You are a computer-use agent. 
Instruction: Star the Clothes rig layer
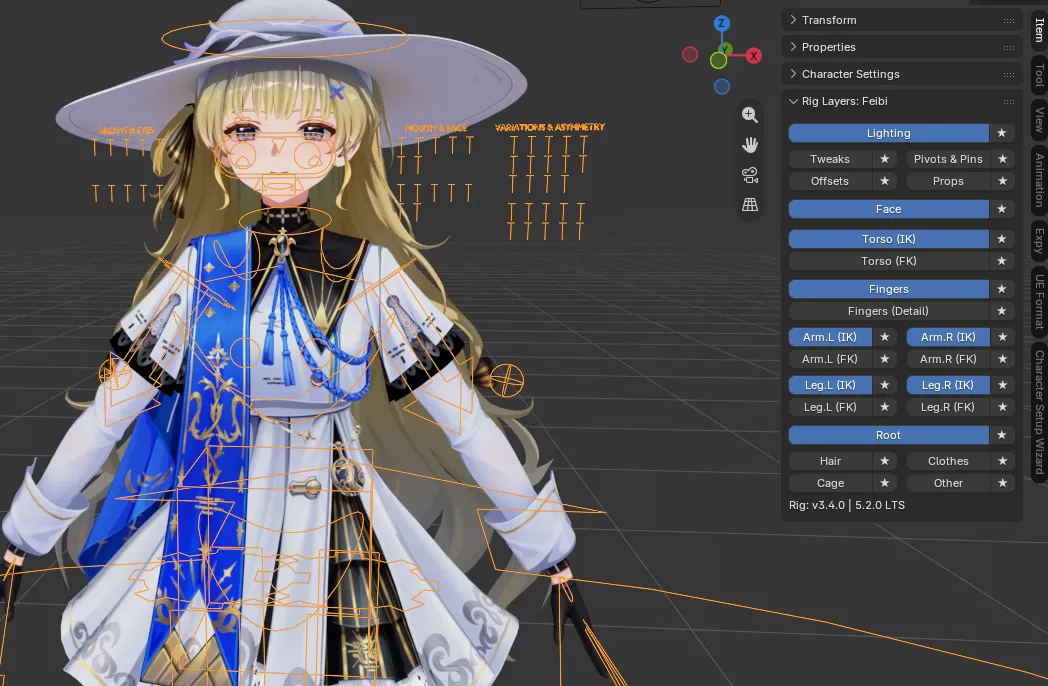[x=1003, y=461]
